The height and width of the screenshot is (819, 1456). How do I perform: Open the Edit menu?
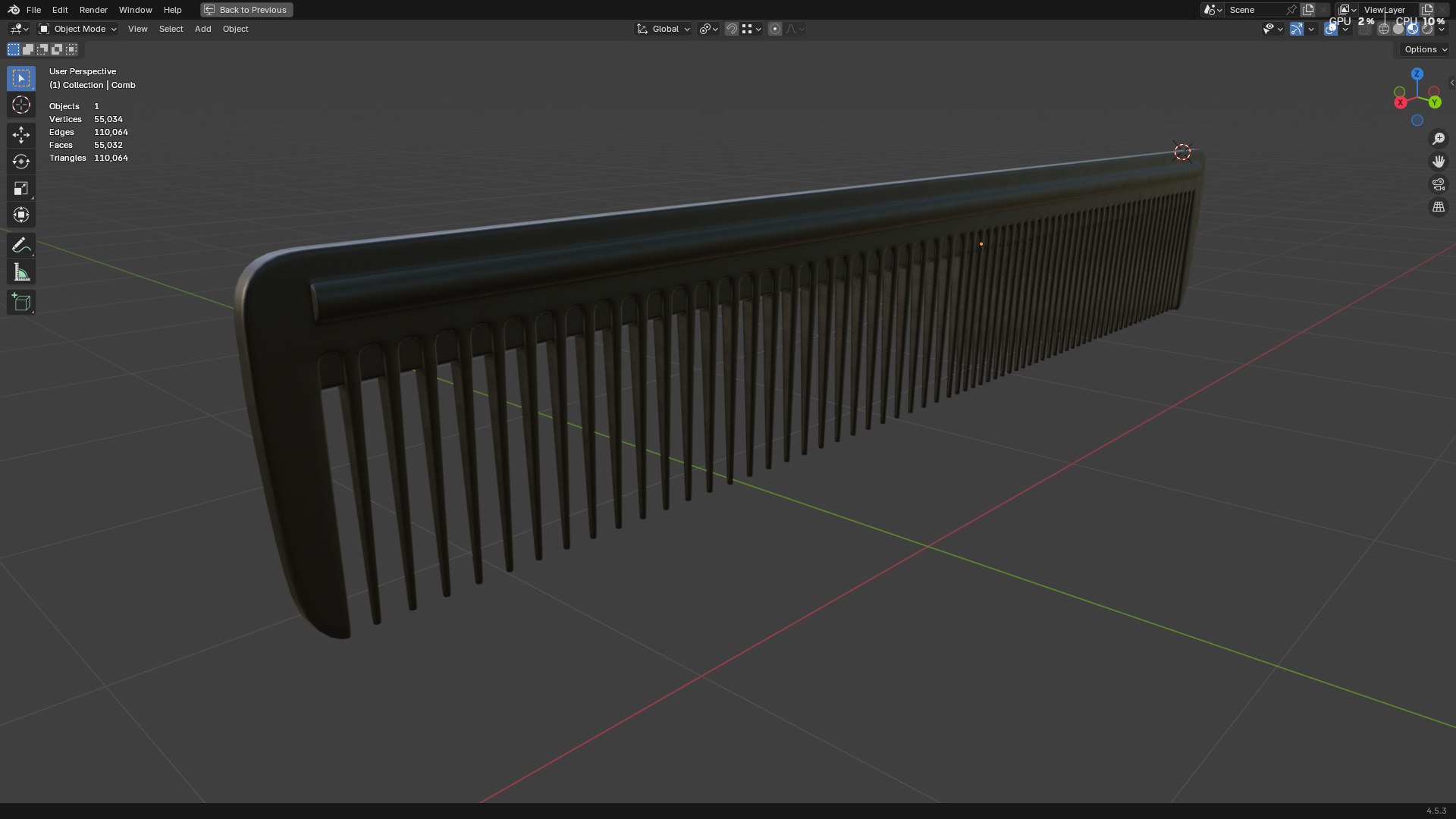point(60,10)
